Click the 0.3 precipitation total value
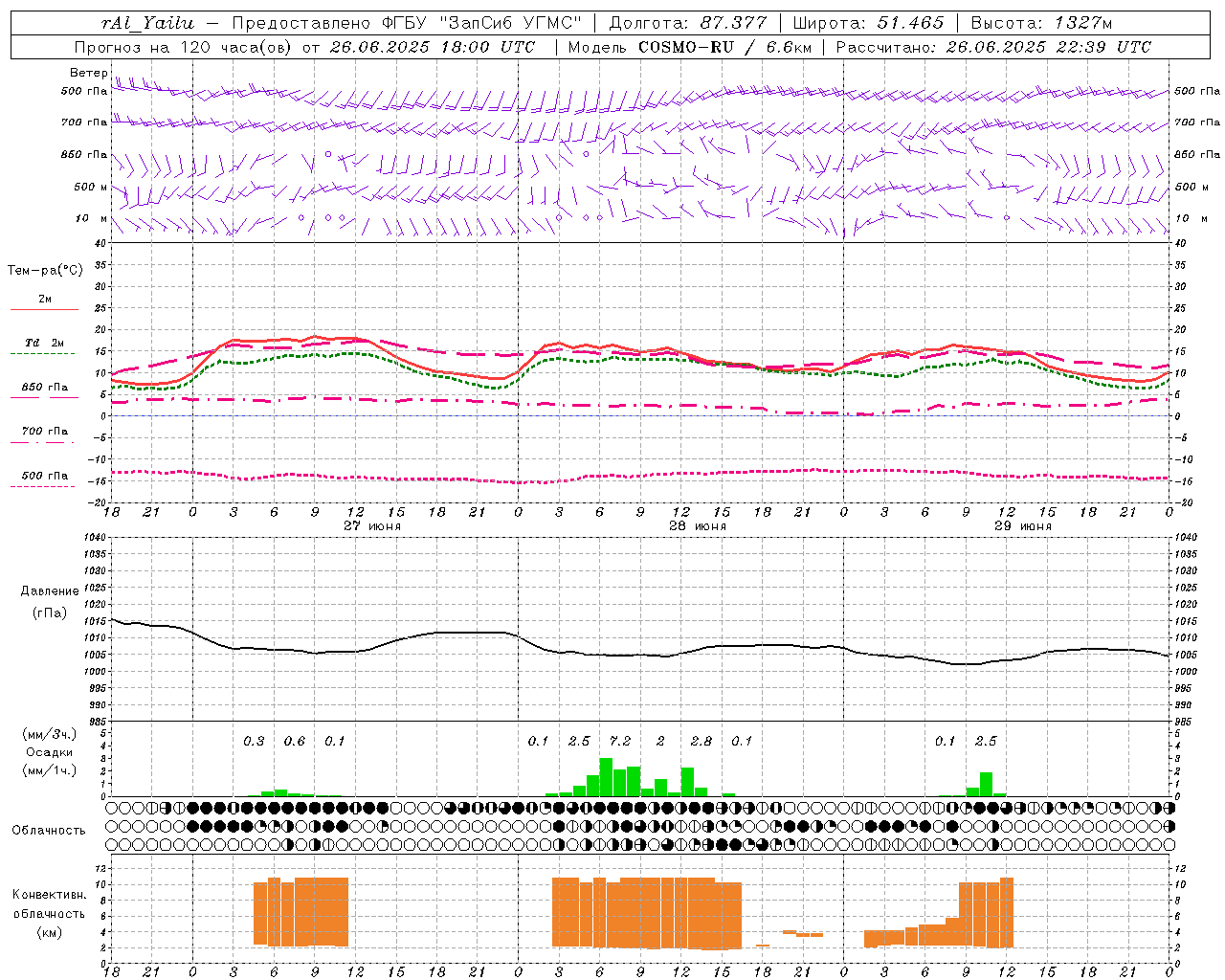The height and width of the screenshot is (980, 1225). coord(254,742)
